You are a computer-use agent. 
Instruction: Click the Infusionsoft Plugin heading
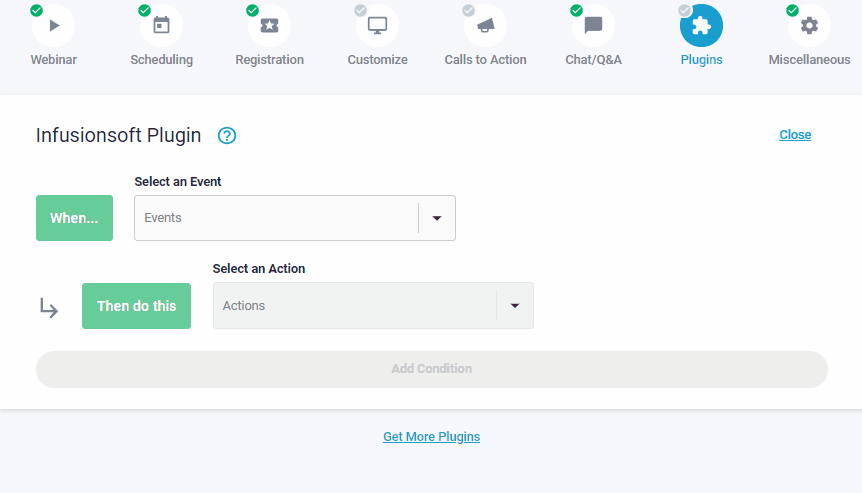118,136
